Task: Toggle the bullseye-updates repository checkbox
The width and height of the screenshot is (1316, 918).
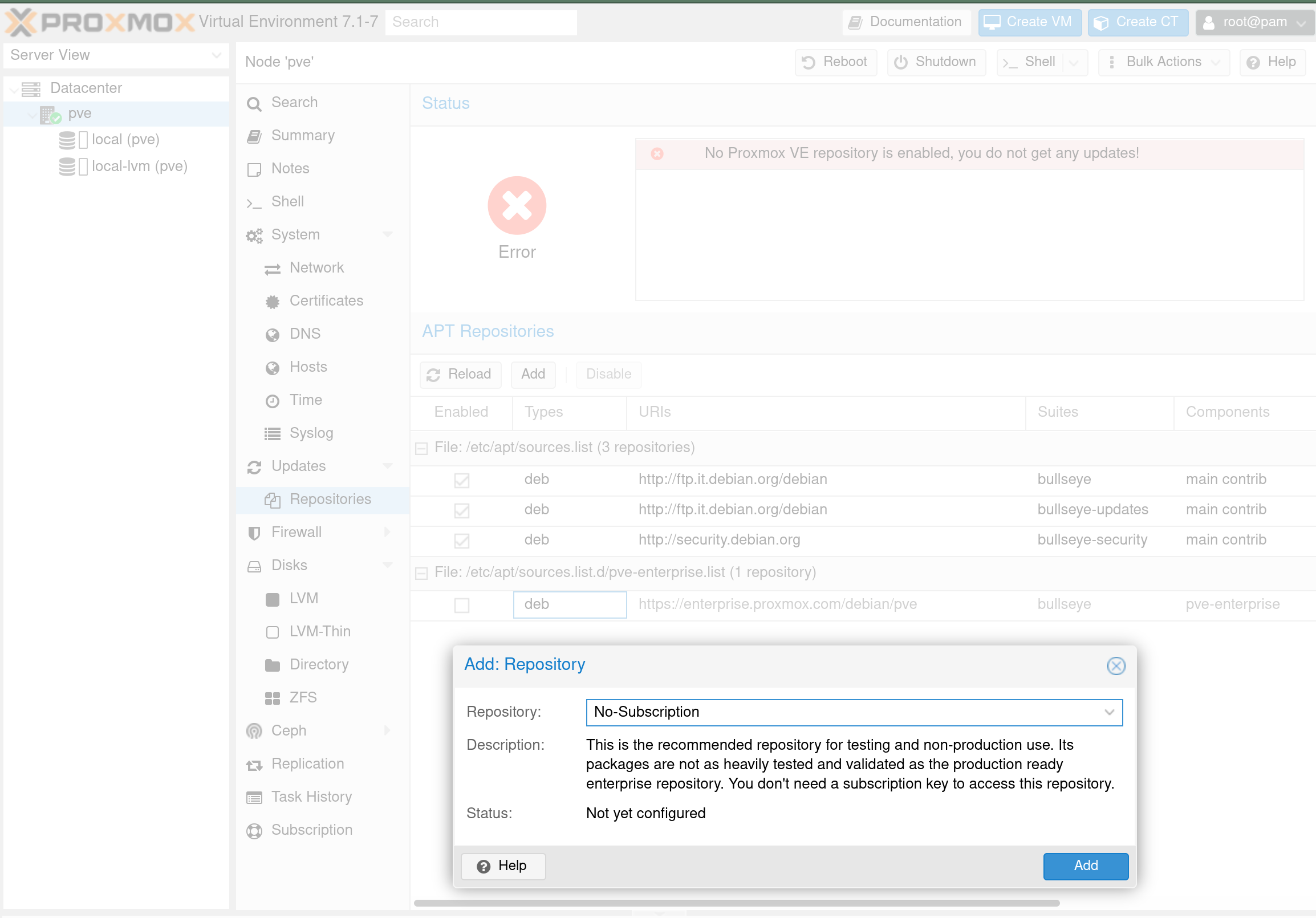Action: pyautogui.click(x=461, y=510)
